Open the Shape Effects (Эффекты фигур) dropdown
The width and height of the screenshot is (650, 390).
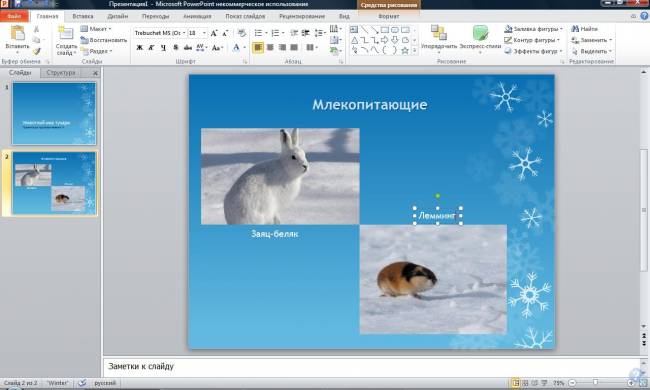pos(534,51)
